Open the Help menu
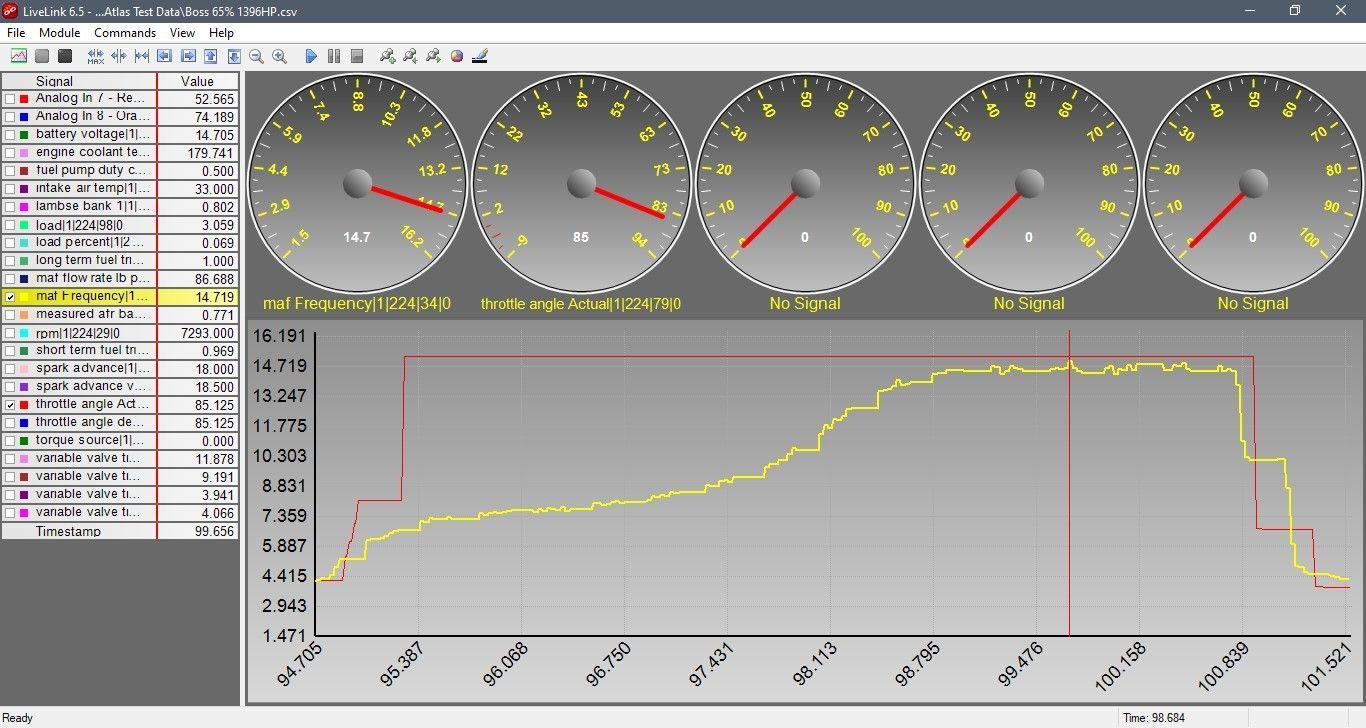 click(221, 33)
